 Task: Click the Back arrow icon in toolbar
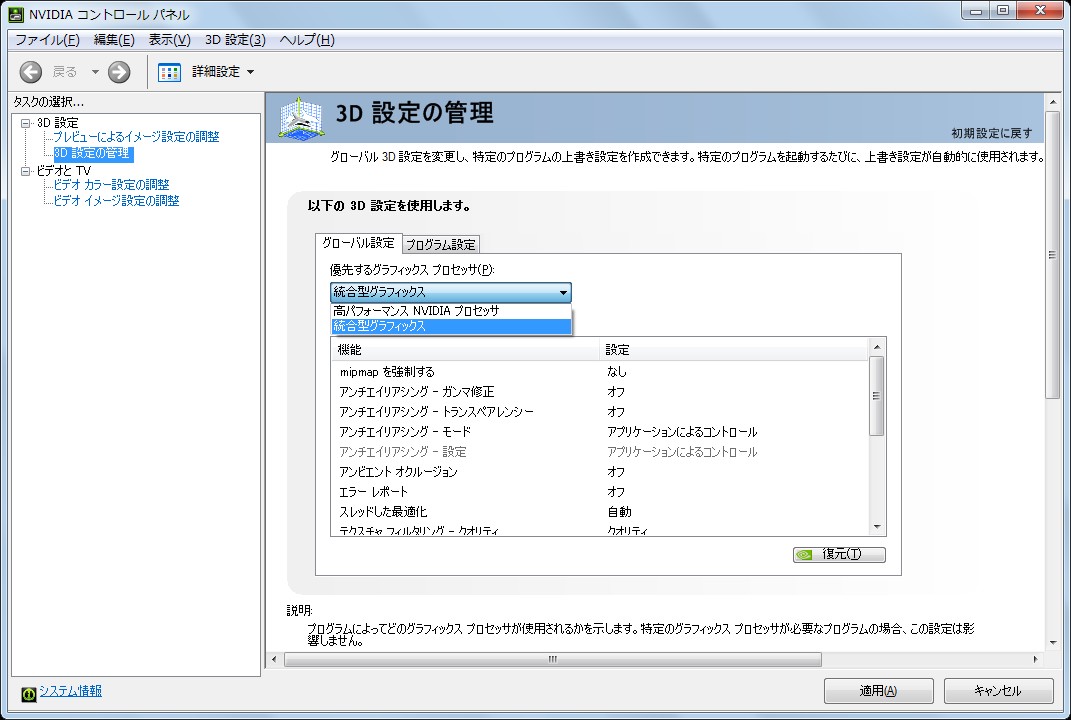click(31, 72)
